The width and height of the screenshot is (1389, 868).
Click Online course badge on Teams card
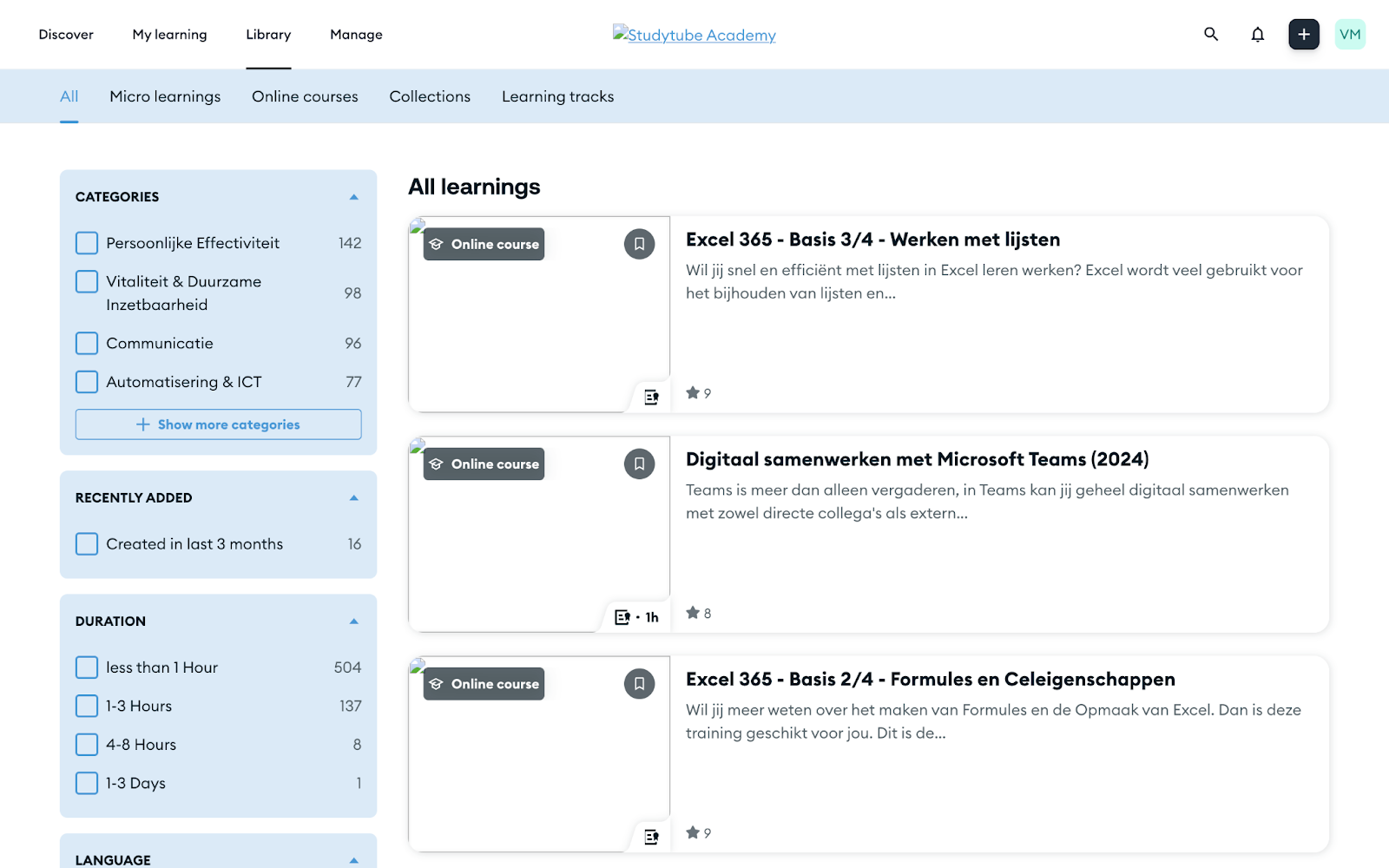coord(484,464)
